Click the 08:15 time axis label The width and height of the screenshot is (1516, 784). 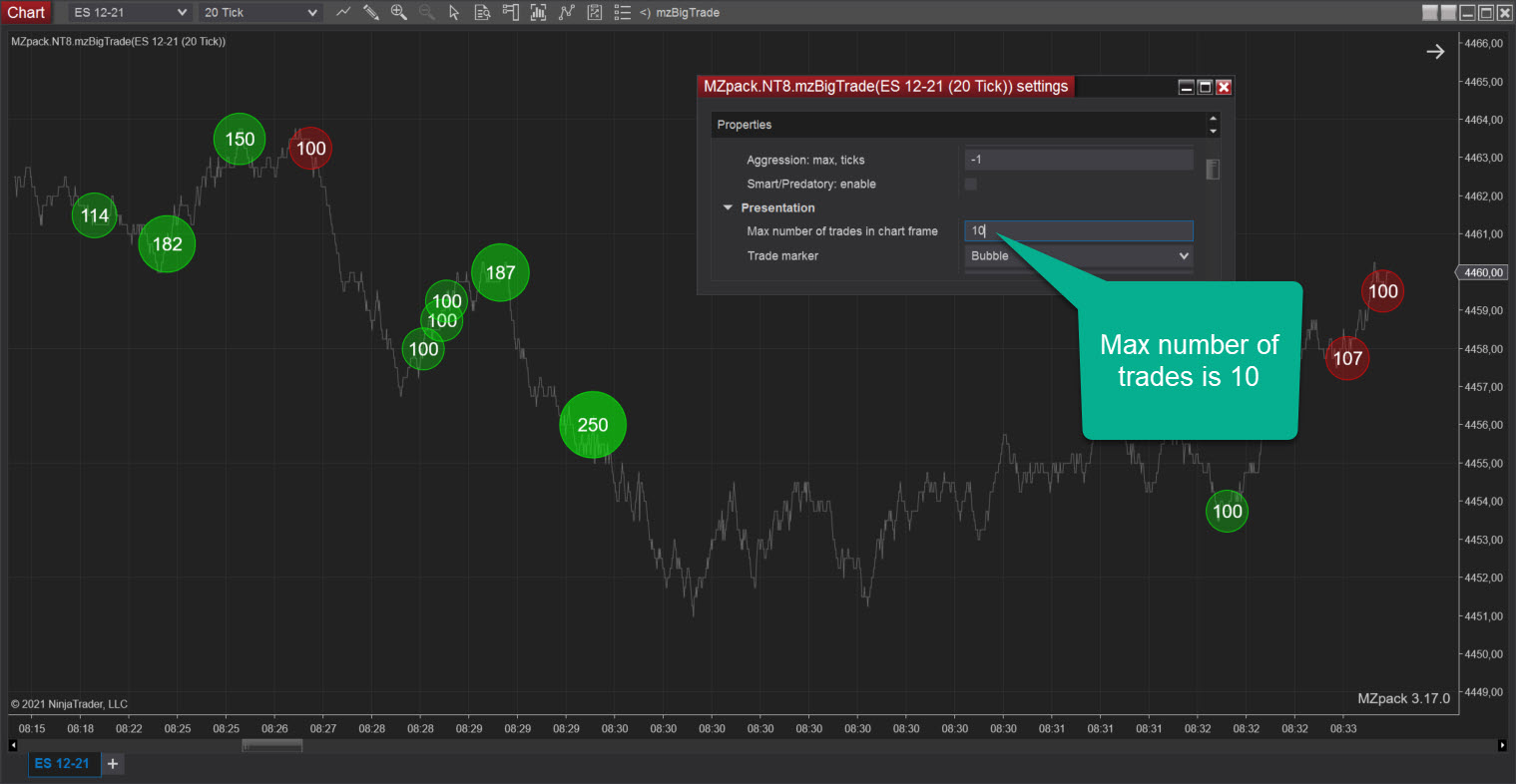tap(32, 729)
